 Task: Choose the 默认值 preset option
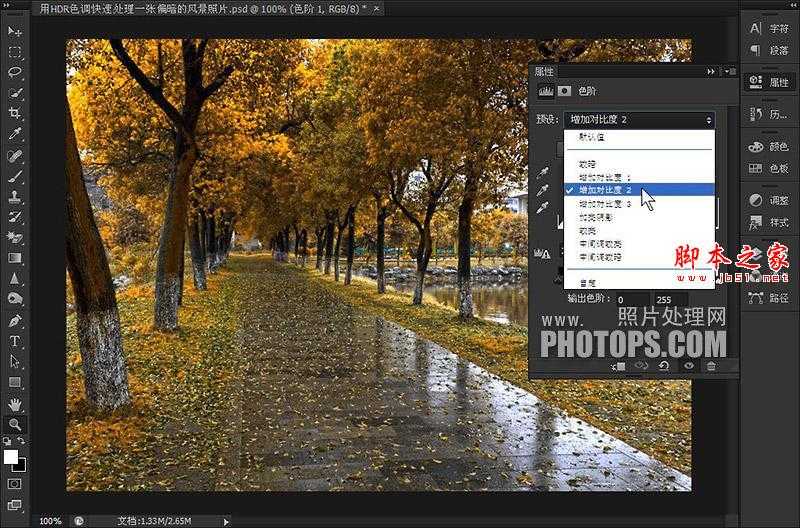click(x=639, y=137)
